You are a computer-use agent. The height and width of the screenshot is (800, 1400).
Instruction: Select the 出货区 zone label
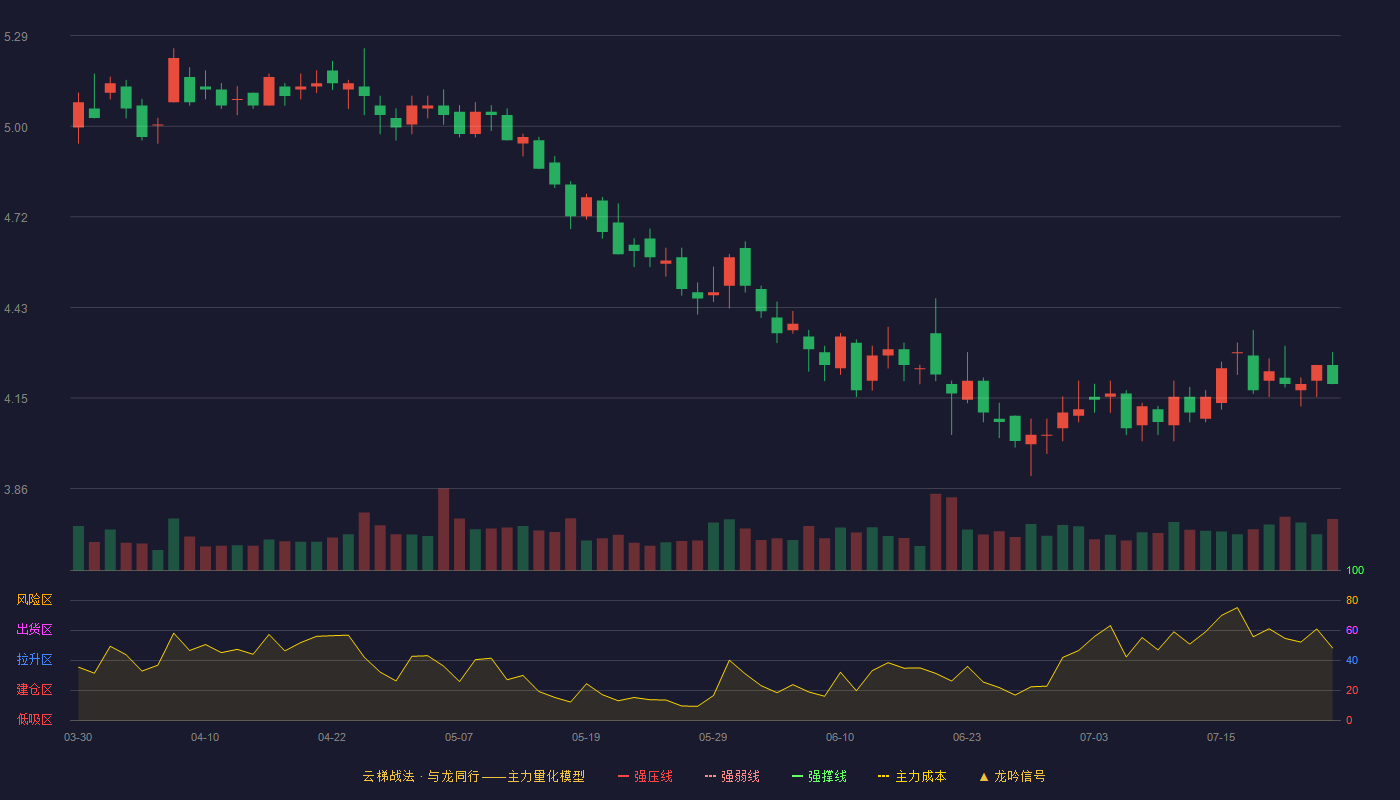click(34, 630)
